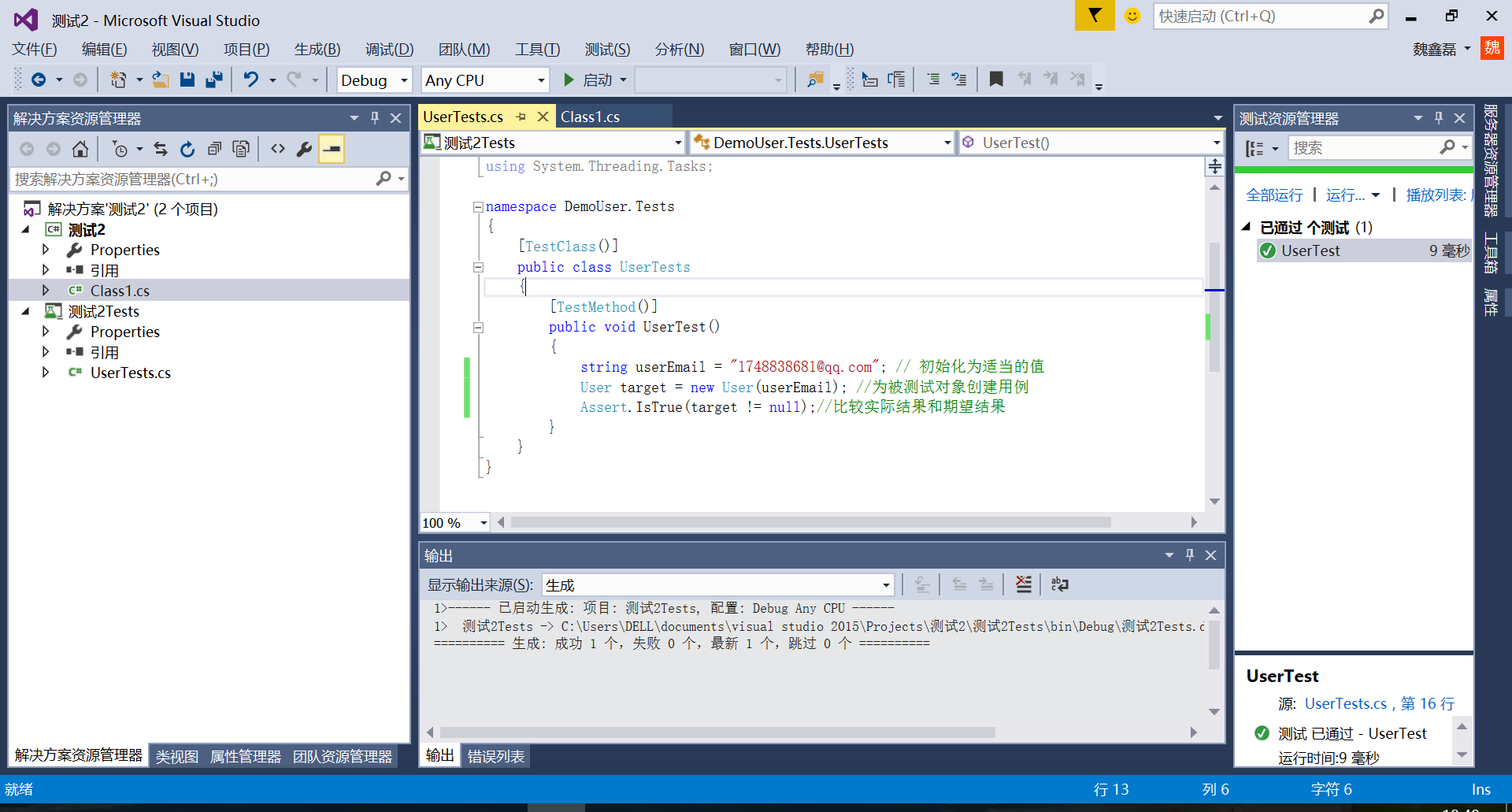Image resolution: width=1512 pixels, height=812 pixels.
Task: Open the output source dropdown showing 生成
Action: pos(717,585)
